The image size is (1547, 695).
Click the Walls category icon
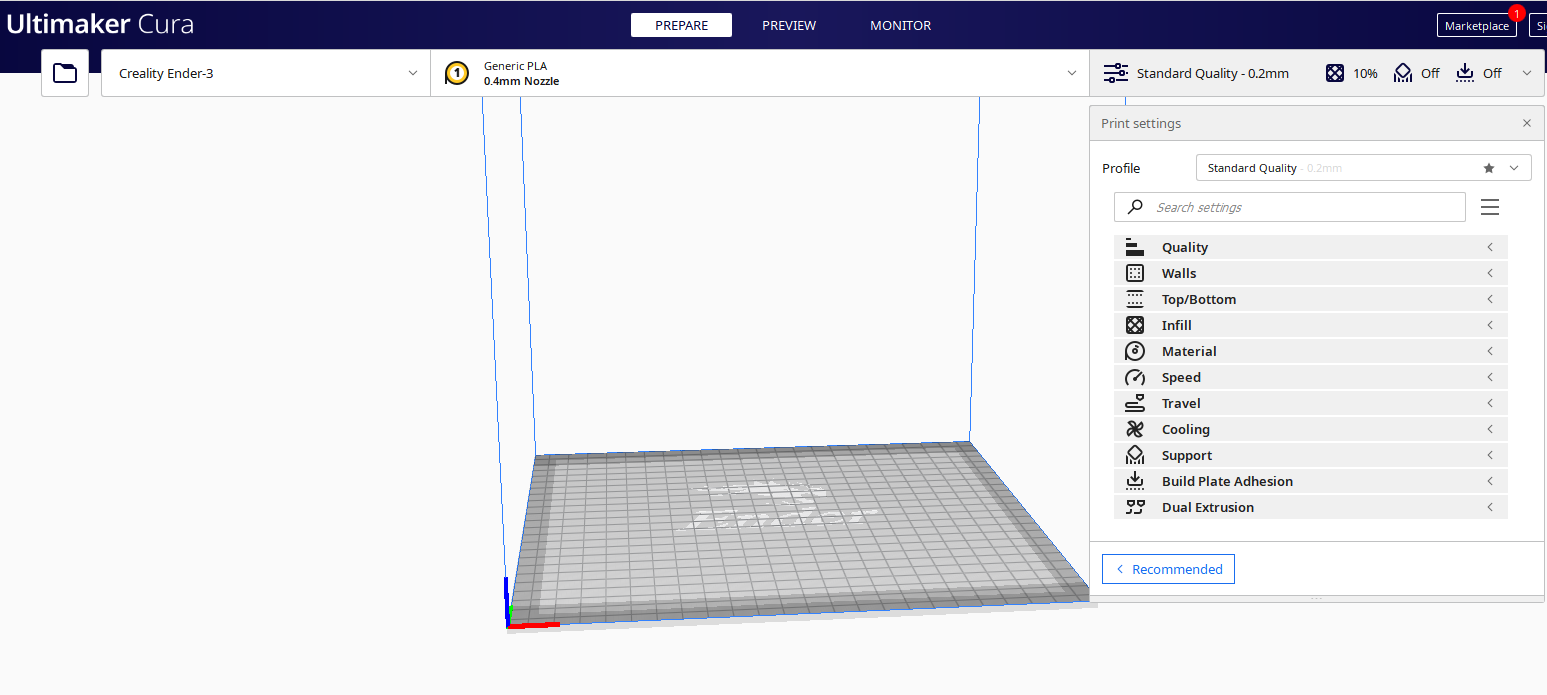point(1135,273)
